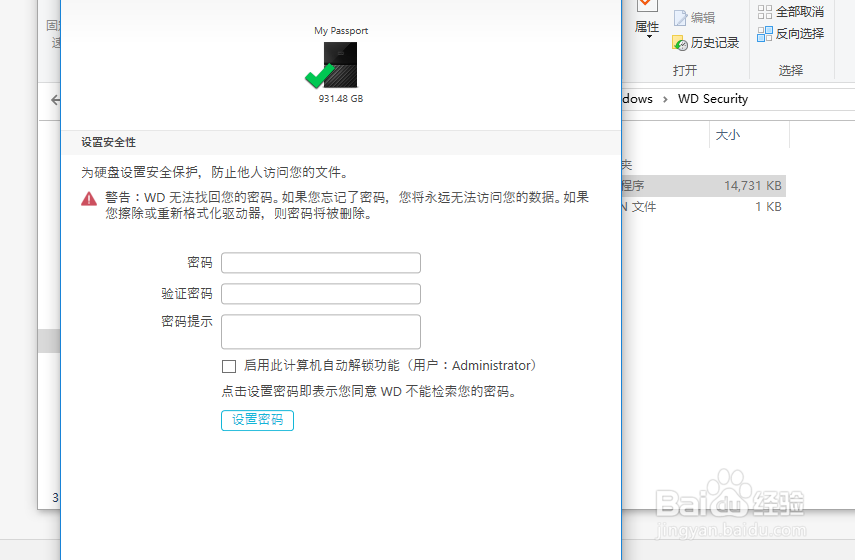Click the Explorer back arrow button

click(55, 100)
